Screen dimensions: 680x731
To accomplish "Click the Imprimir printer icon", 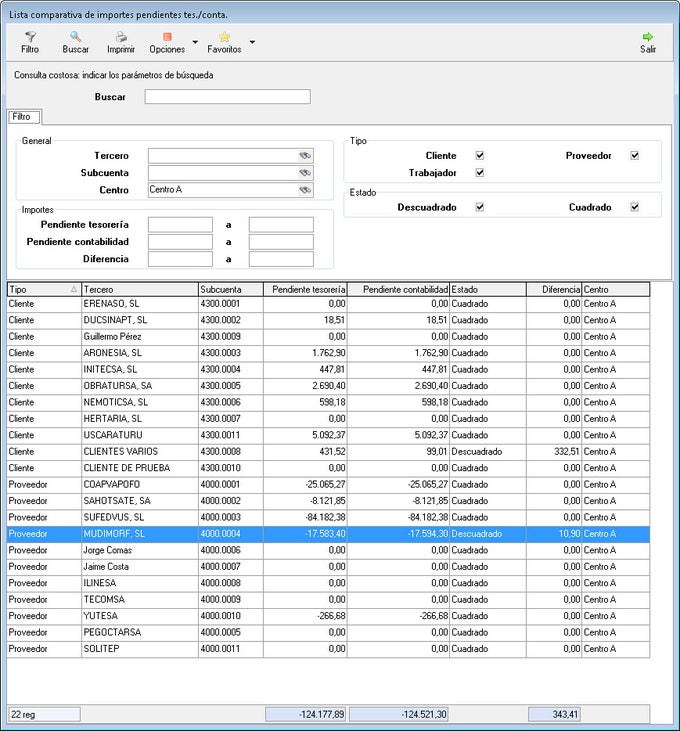I will [121, 37].
